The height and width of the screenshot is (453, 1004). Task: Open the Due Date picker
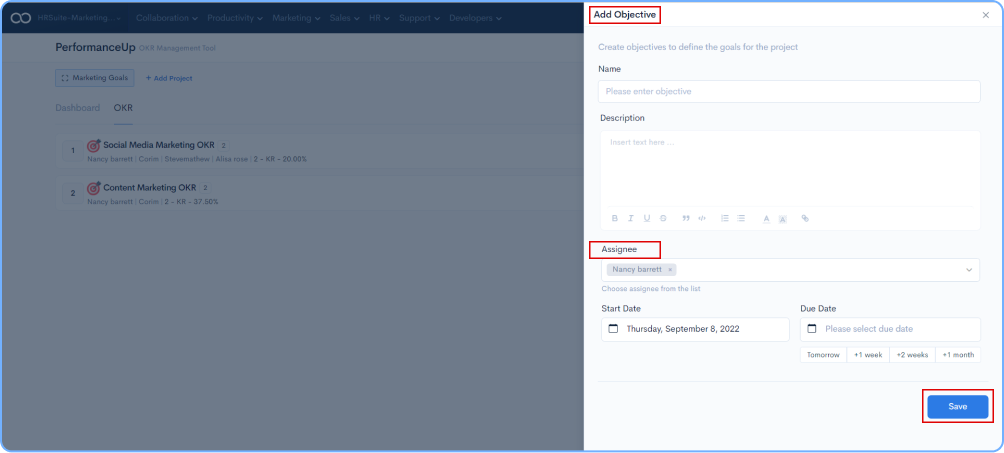(x=890, y=329)
